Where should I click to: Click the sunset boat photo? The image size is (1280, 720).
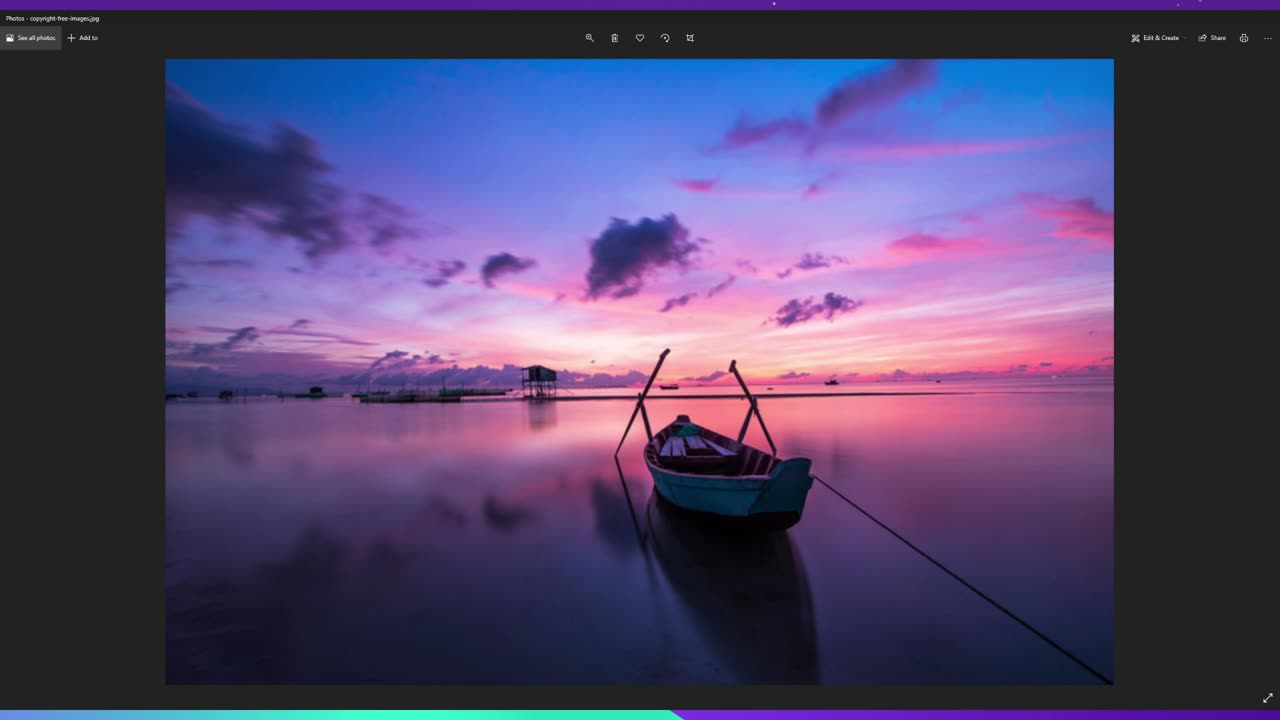639,372
